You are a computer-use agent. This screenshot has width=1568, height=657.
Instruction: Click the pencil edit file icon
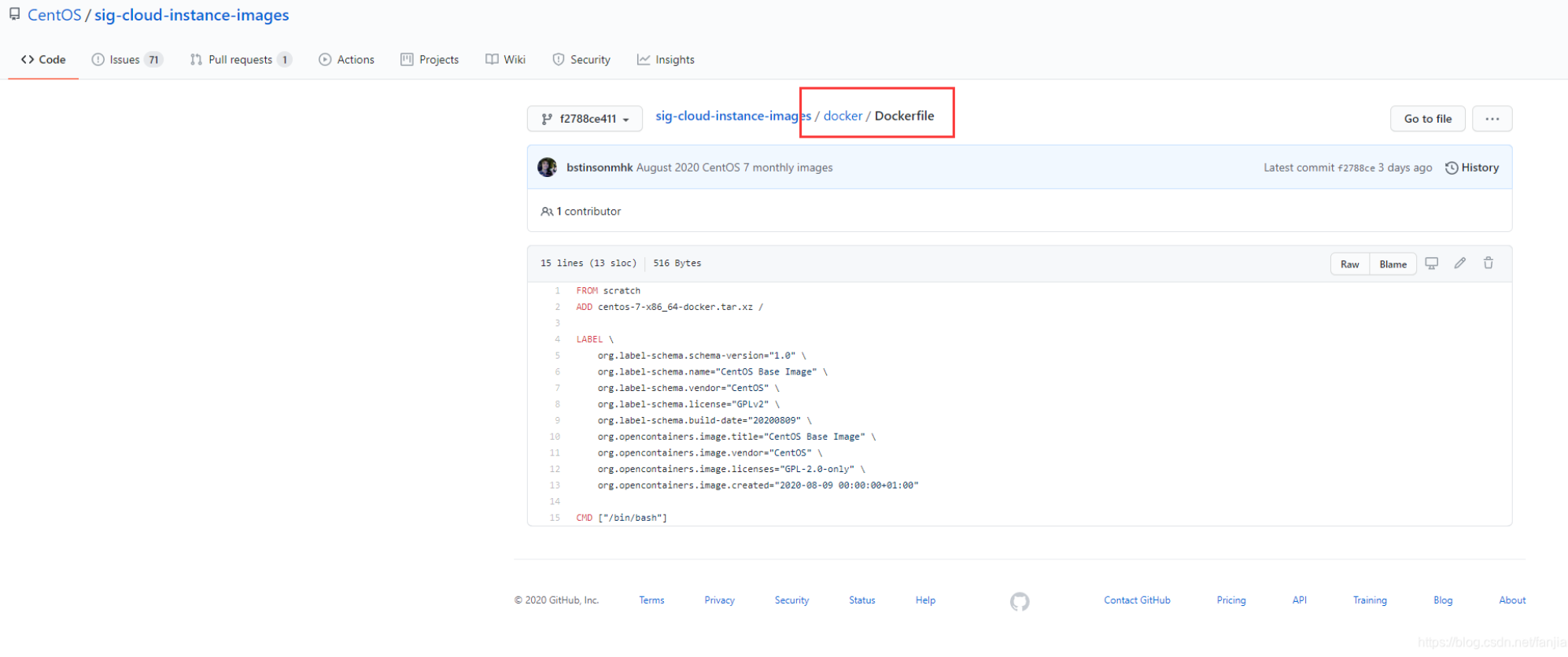[1459, 264]
